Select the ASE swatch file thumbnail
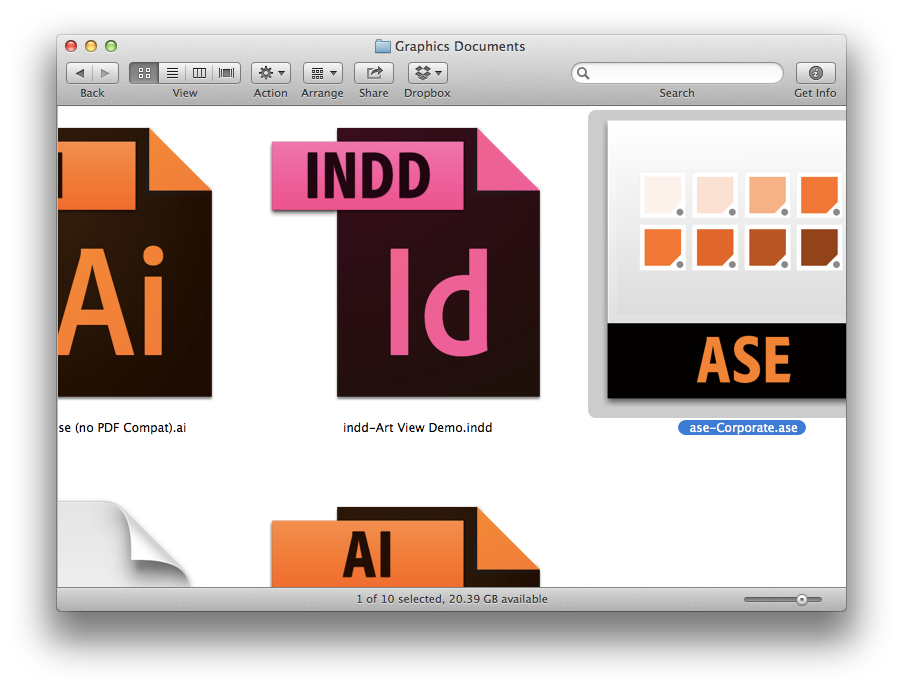This screenshot has height=690, width=903. tap(726, 259)
